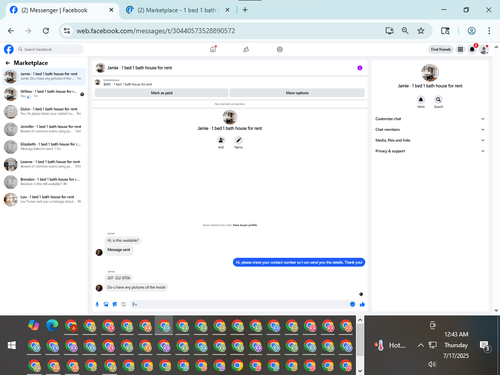The image size is (500, 375).
Task: Show hidden system tray icons
Action: pos(421,345)
